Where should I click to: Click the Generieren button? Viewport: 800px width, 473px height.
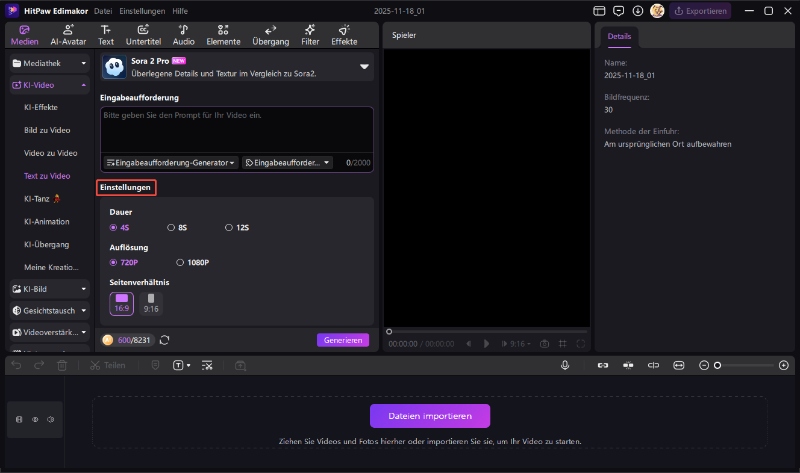(x=343, y=340)
